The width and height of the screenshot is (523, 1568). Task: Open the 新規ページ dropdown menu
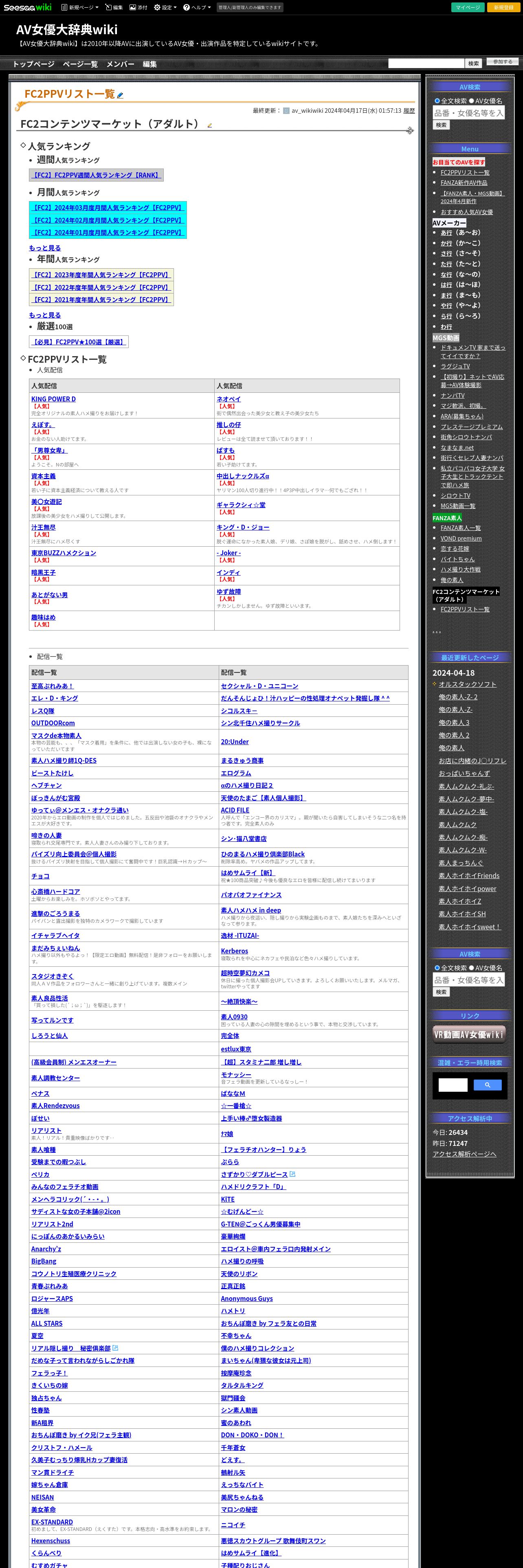click(x=80, y=7)
